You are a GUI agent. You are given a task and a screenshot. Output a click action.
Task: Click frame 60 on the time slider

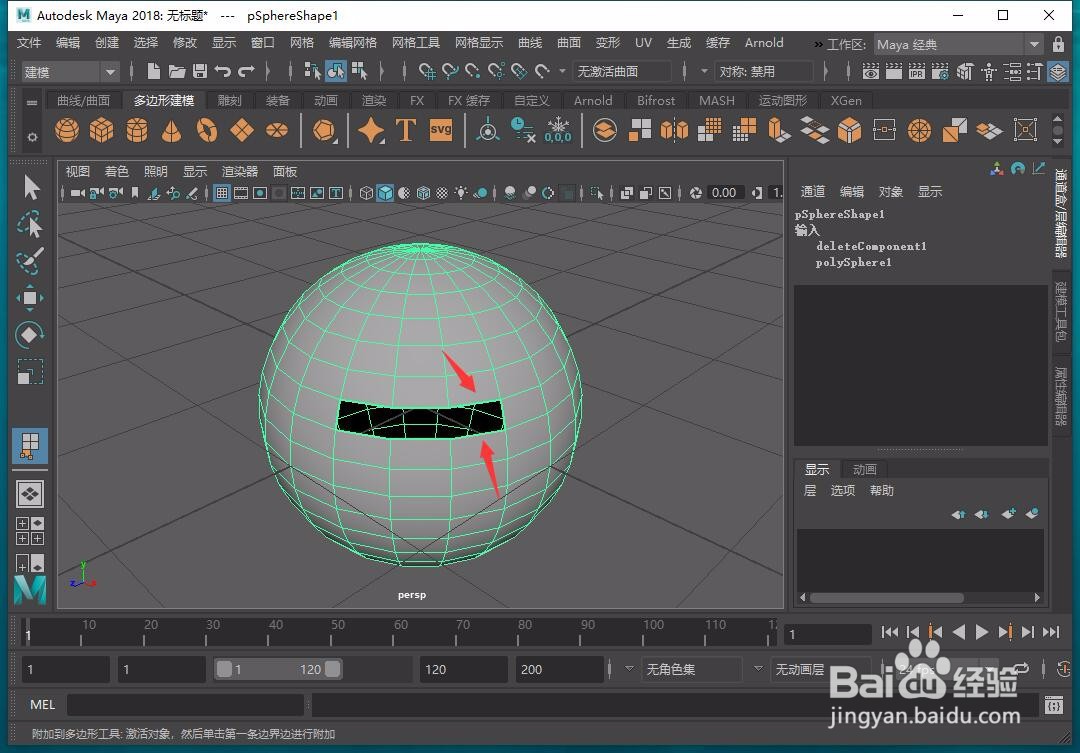(x=393, y=632)
